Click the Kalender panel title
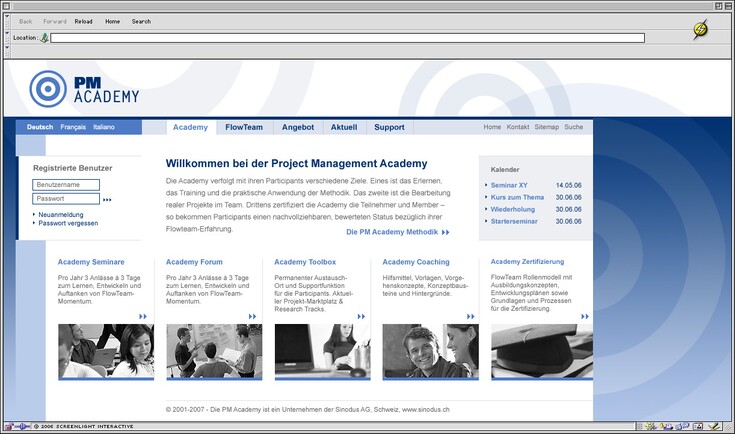This screenshot has width=735, height=434. pos(505,170)
